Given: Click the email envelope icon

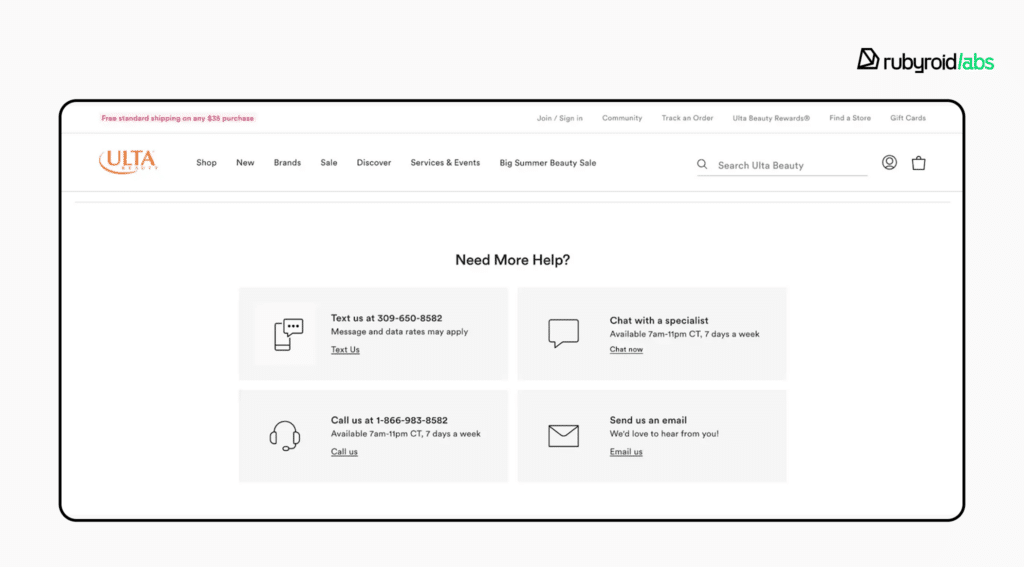Looking at the screenshot, I should [x=563, y=436].
